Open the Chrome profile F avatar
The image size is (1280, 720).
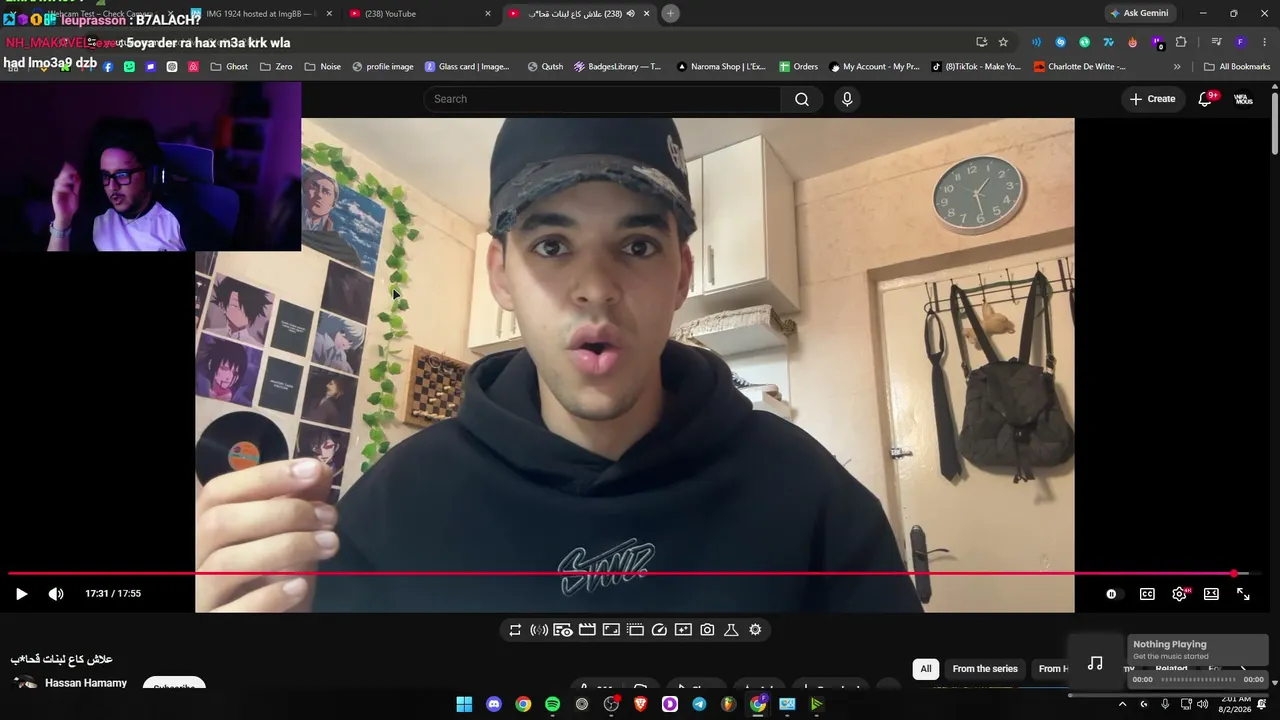[x=1241, y=42]
